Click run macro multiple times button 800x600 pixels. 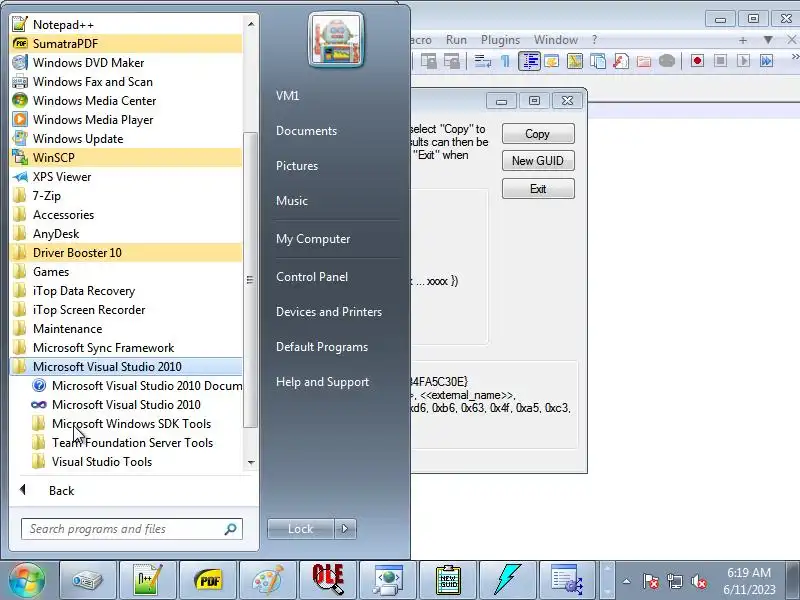766,61
